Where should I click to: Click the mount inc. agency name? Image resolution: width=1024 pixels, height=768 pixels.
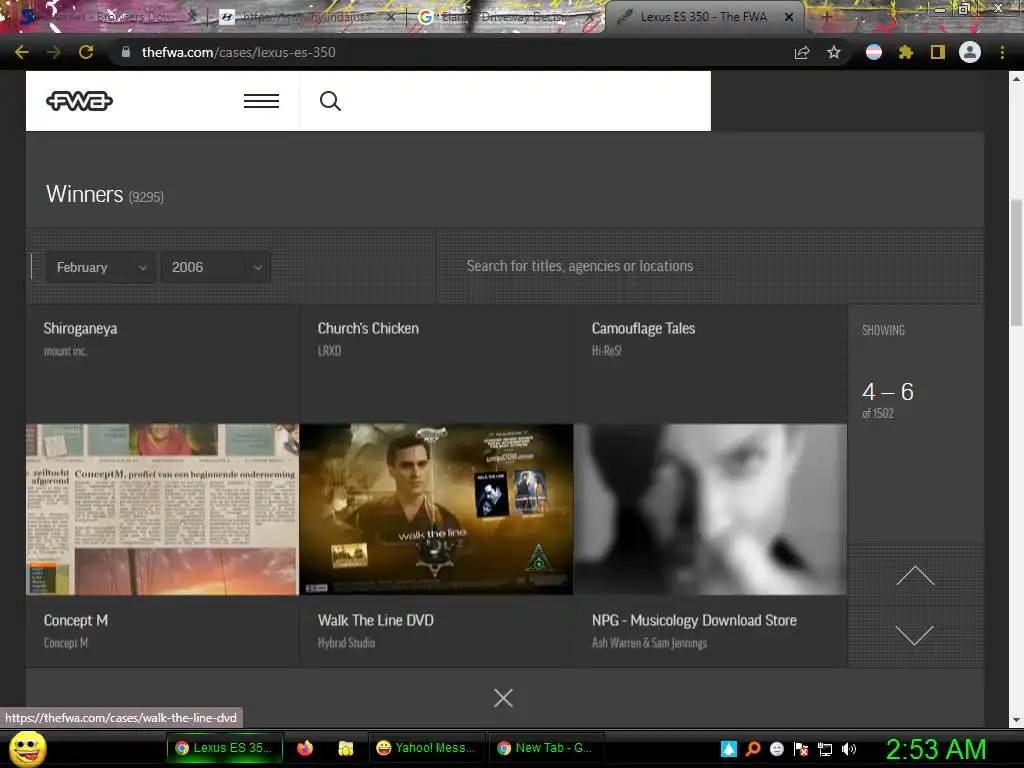pyautogui.click(x=65, y=351)
